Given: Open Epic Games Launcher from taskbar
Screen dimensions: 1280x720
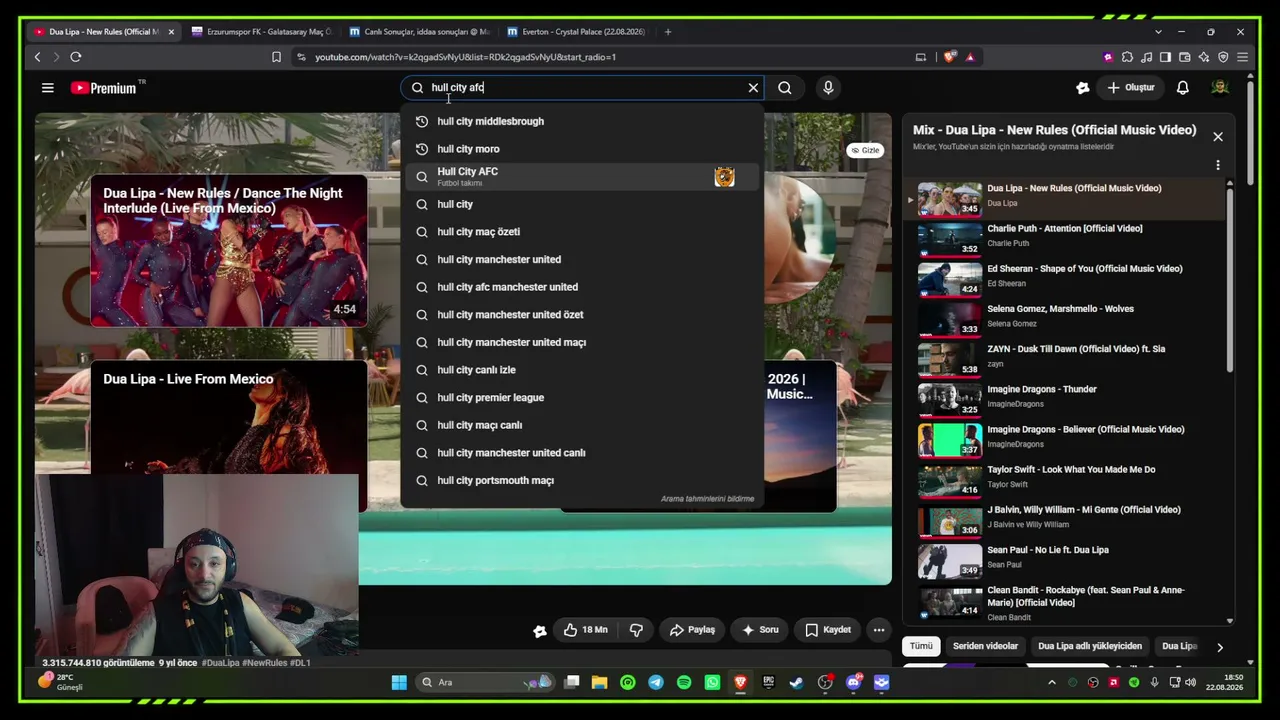Looking at the screenshot, I should pyautogui.click(x=768, y=682).
